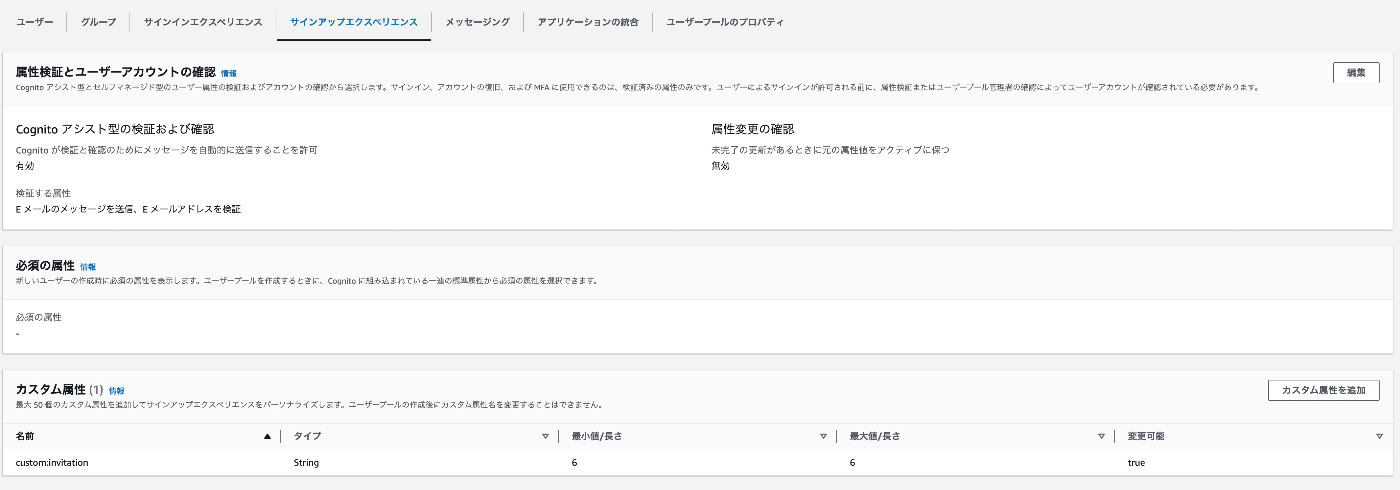The width and height of the screenshot is (1400, 490).
Task: Go to the サインインエクスペリエンス tab
Action: (203, 21)
